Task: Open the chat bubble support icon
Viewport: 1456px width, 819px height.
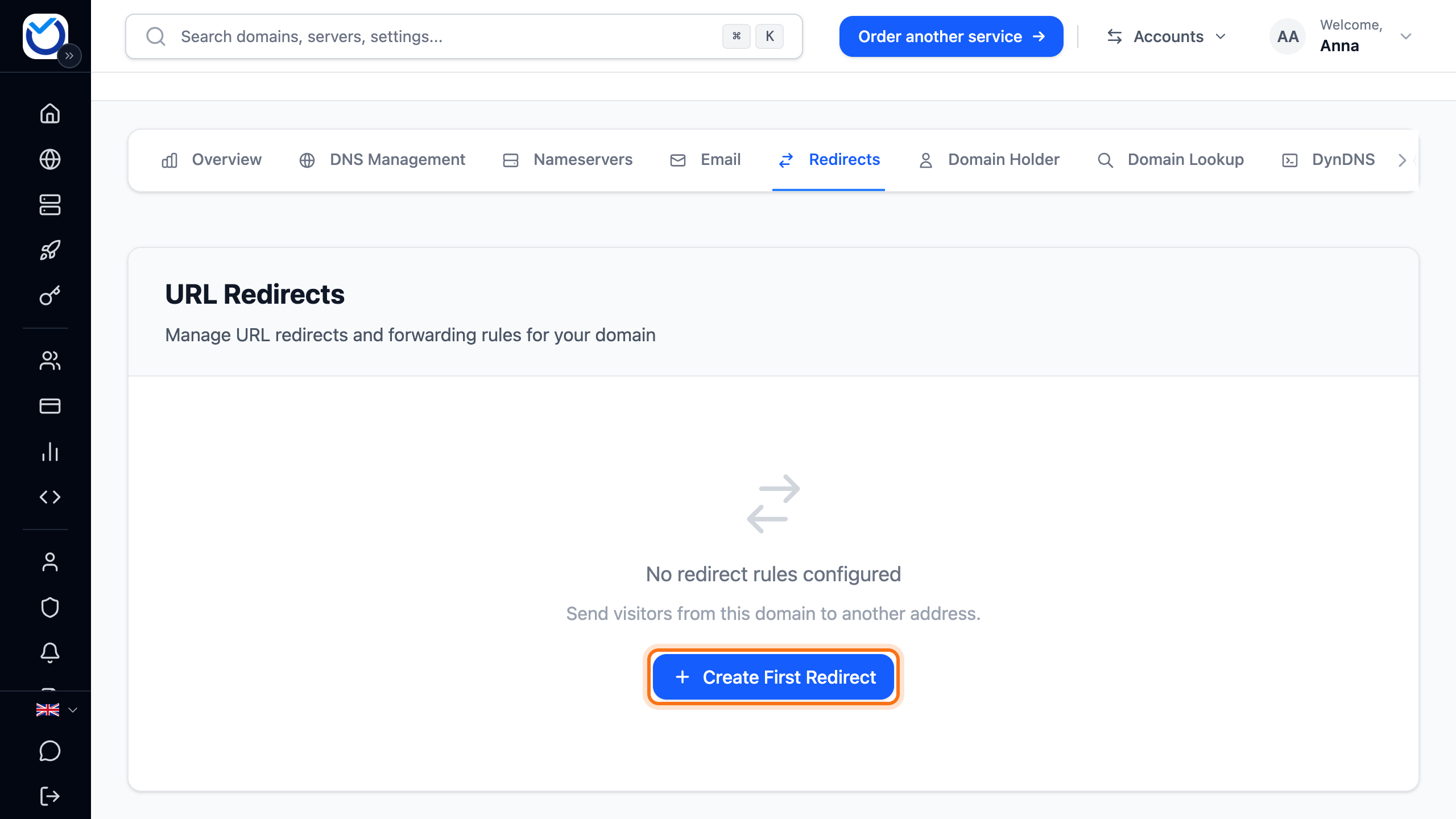Action: (50, 751)
